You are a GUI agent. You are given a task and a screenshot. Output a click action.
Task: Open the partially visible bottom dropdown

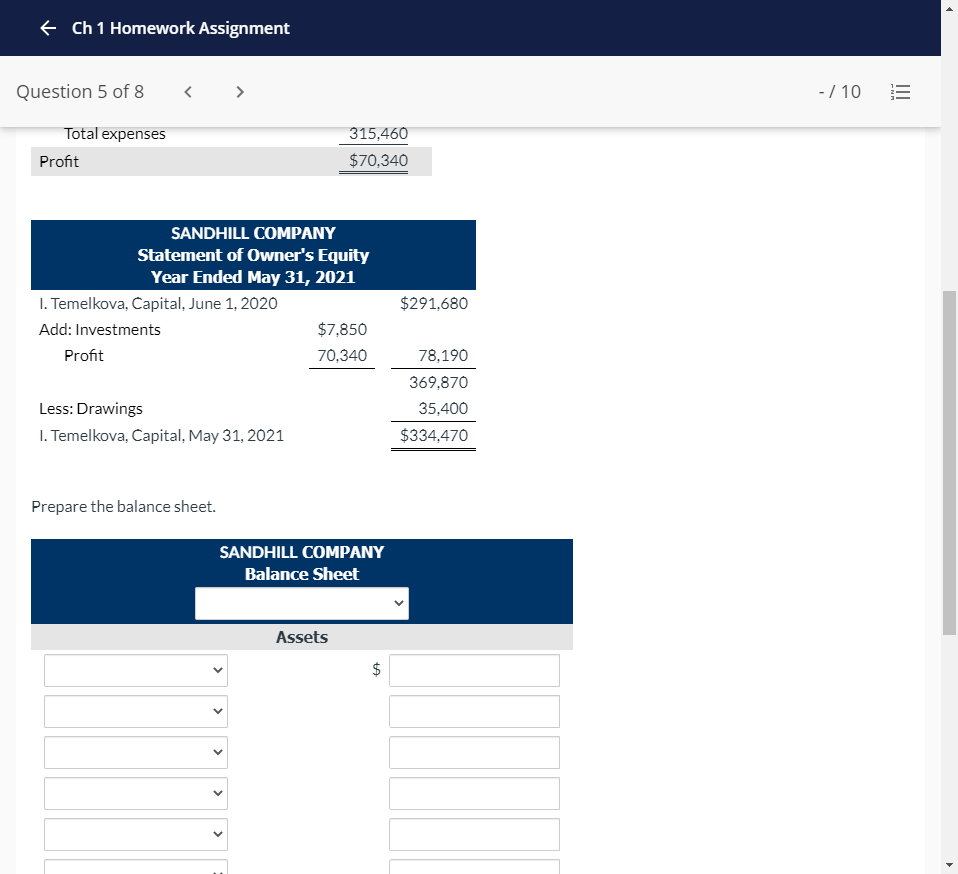(135, 868)
